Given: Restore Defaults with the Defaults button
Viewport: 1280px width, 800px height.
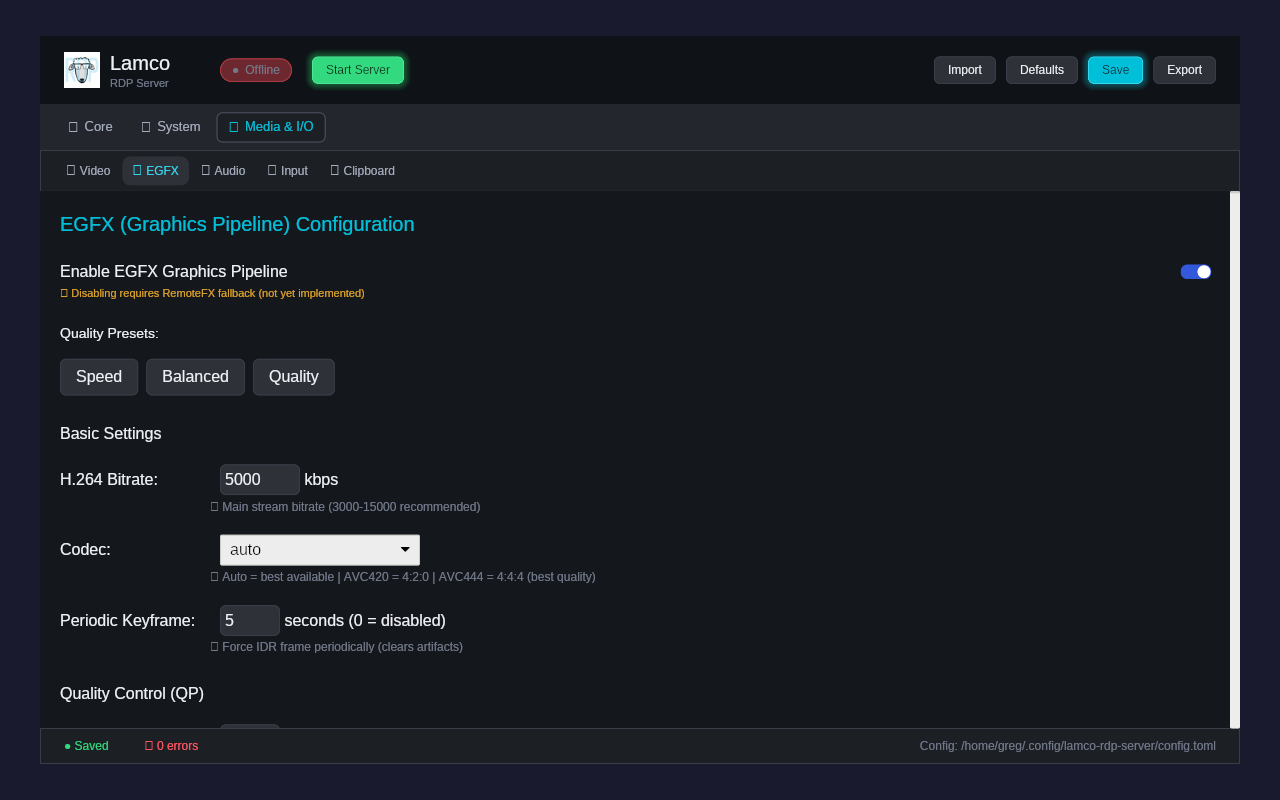Looking at the screenshot, I should [1041, 70].
